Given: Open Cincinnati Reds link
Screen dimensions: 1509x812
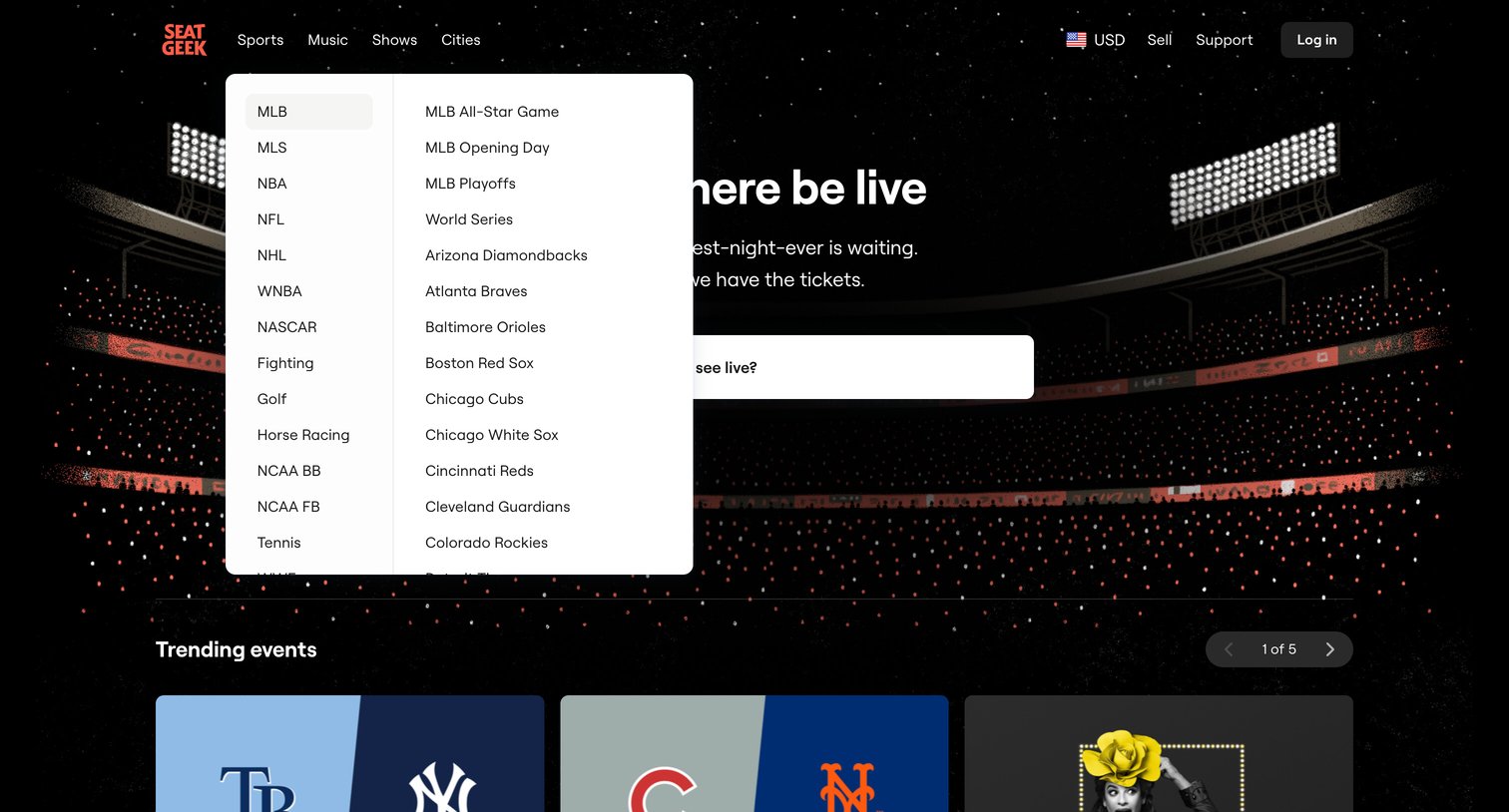Looking at the screenshot, I should [x=479, y=471].
